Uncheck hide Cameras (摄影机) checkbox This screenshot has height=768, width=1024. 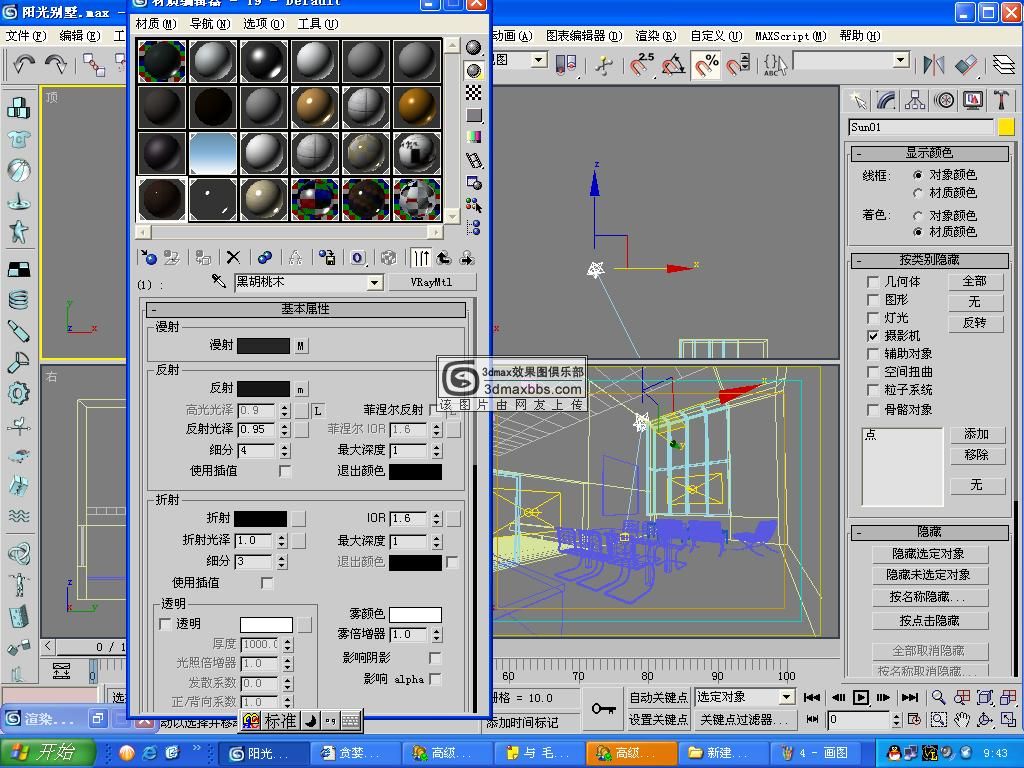(872, 336)
